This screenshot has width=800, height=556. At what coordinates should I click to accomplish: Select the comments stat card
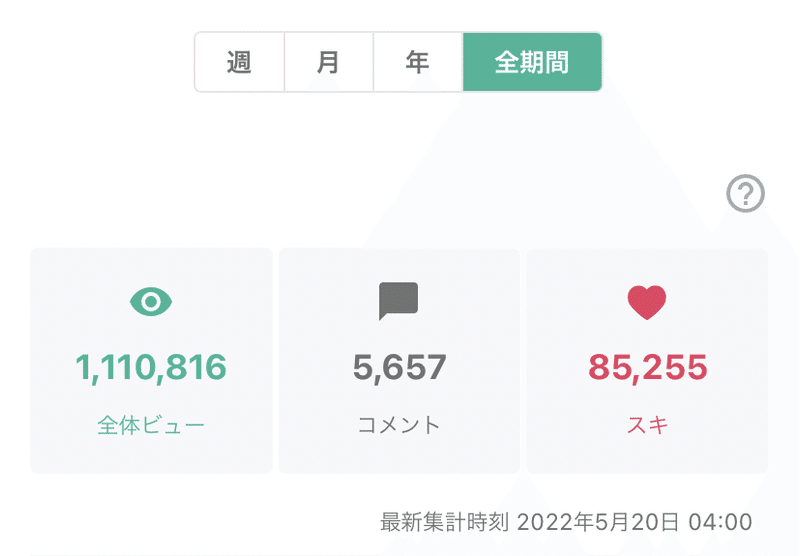399,361
